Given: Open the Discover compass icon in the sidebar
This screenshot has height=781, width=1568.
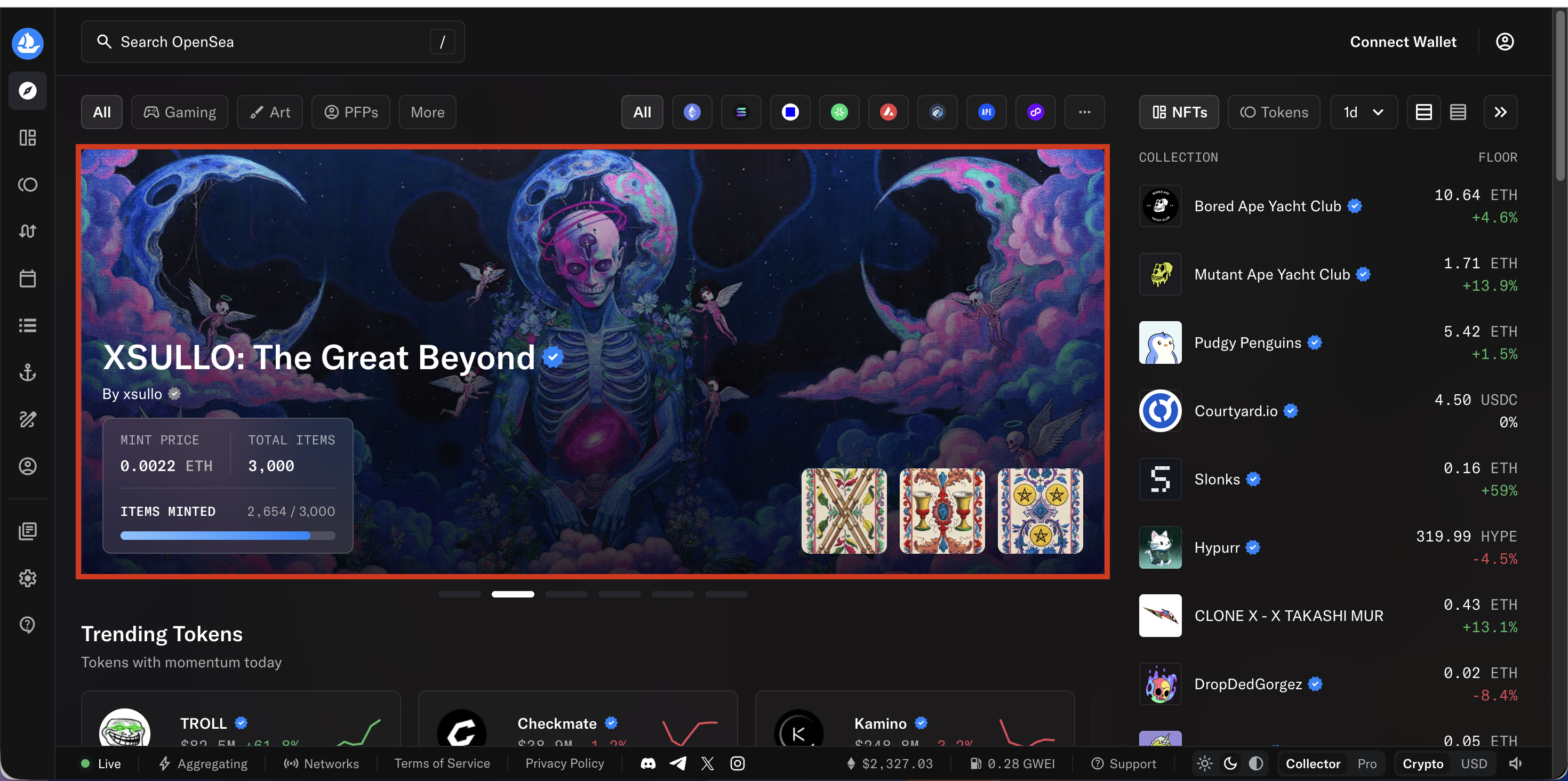Looking at the screenshot, I should 27,91.
